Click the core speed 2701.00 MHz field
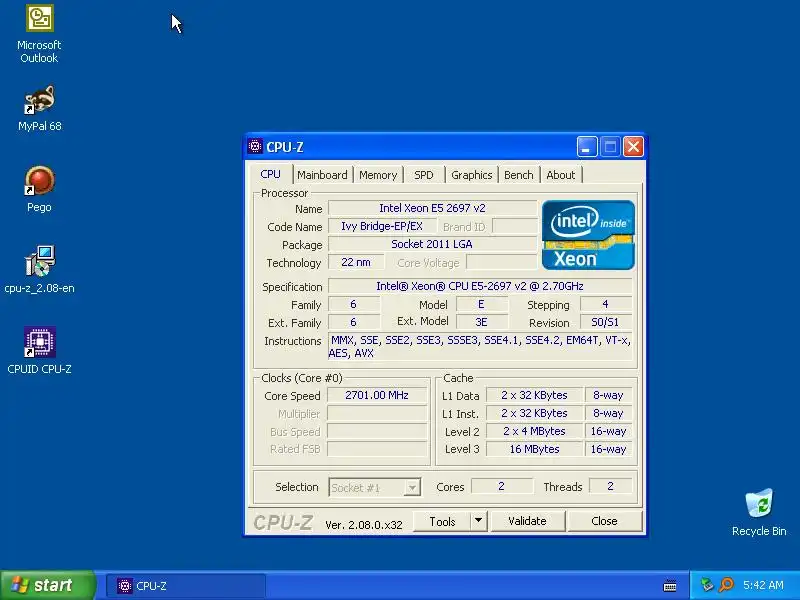 point(377,395)
